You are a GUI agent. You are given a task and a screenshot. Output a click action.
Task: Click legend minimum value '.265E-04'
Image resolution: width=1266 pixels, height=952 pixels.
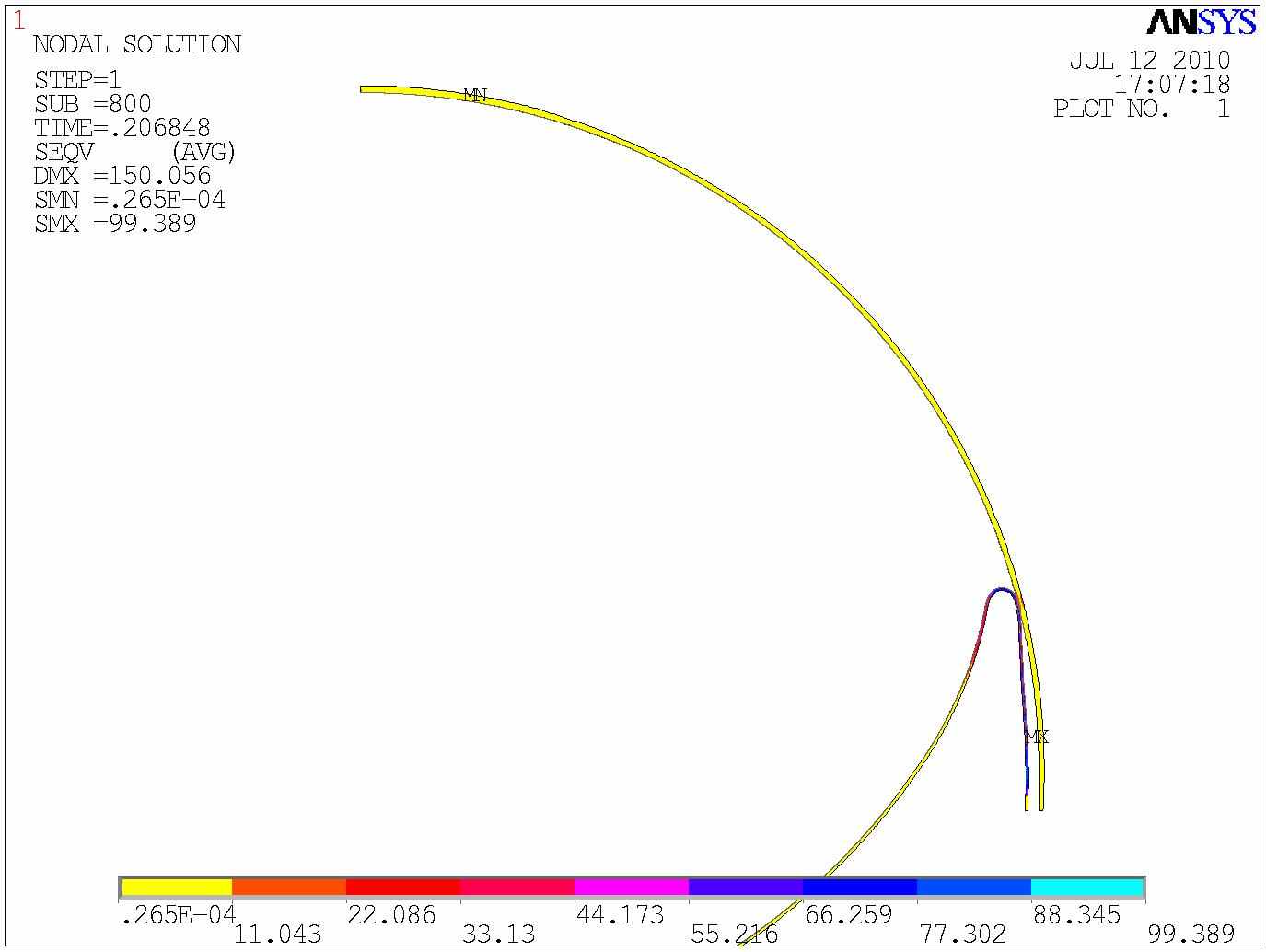[179, 914]
